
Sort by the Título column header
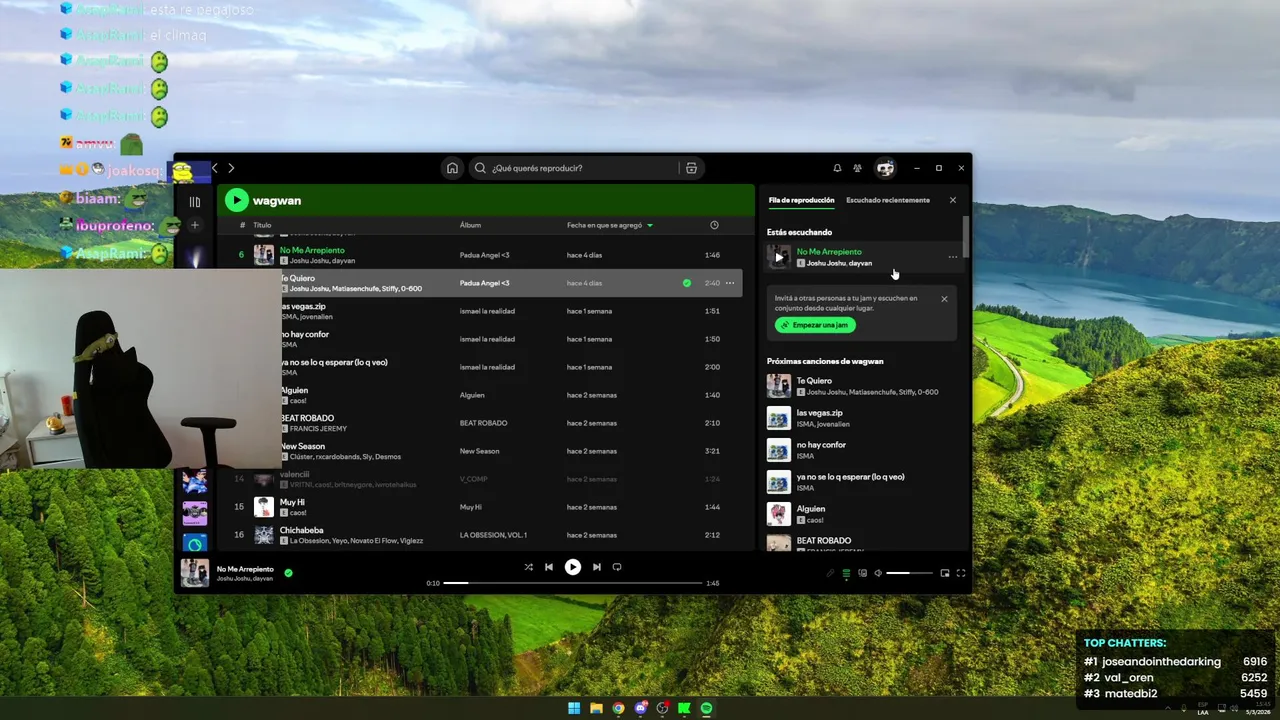[x=262, y=225]
